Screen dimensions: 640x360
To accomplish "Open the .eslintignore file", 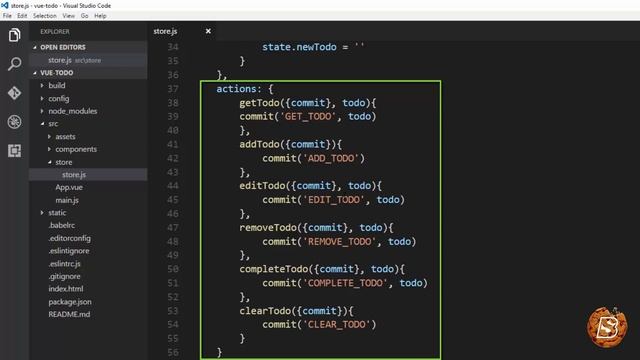I will click(69, 251).
